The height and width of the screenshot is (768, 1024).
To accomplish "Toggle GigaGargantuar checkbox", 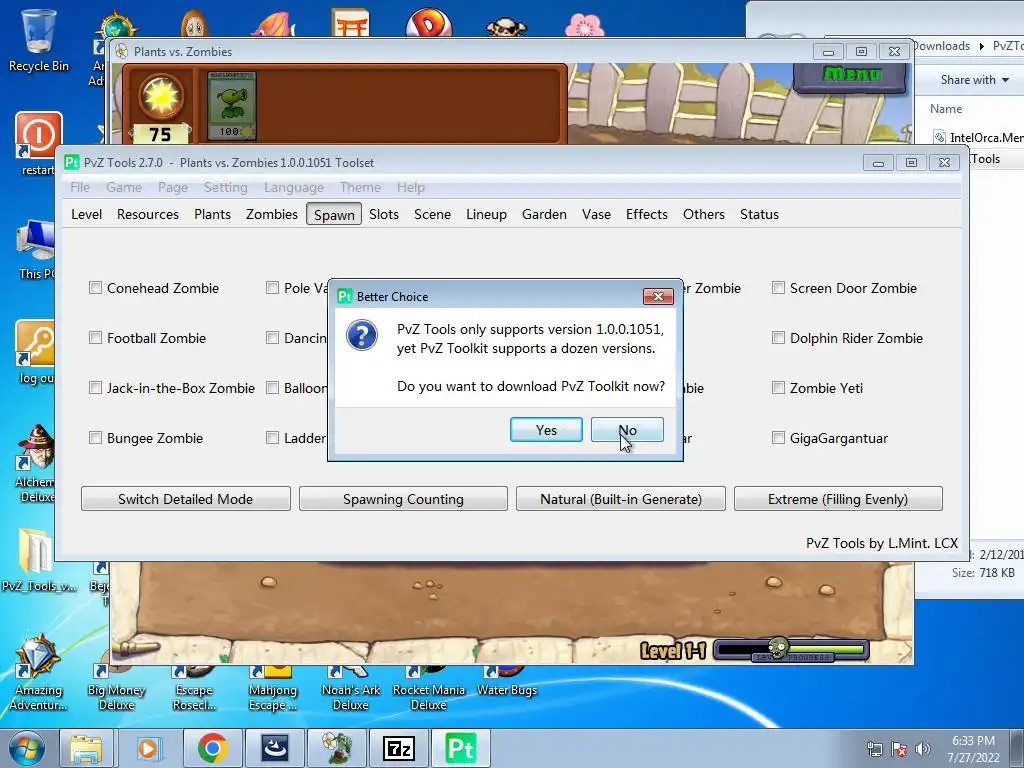I will 778,438.
